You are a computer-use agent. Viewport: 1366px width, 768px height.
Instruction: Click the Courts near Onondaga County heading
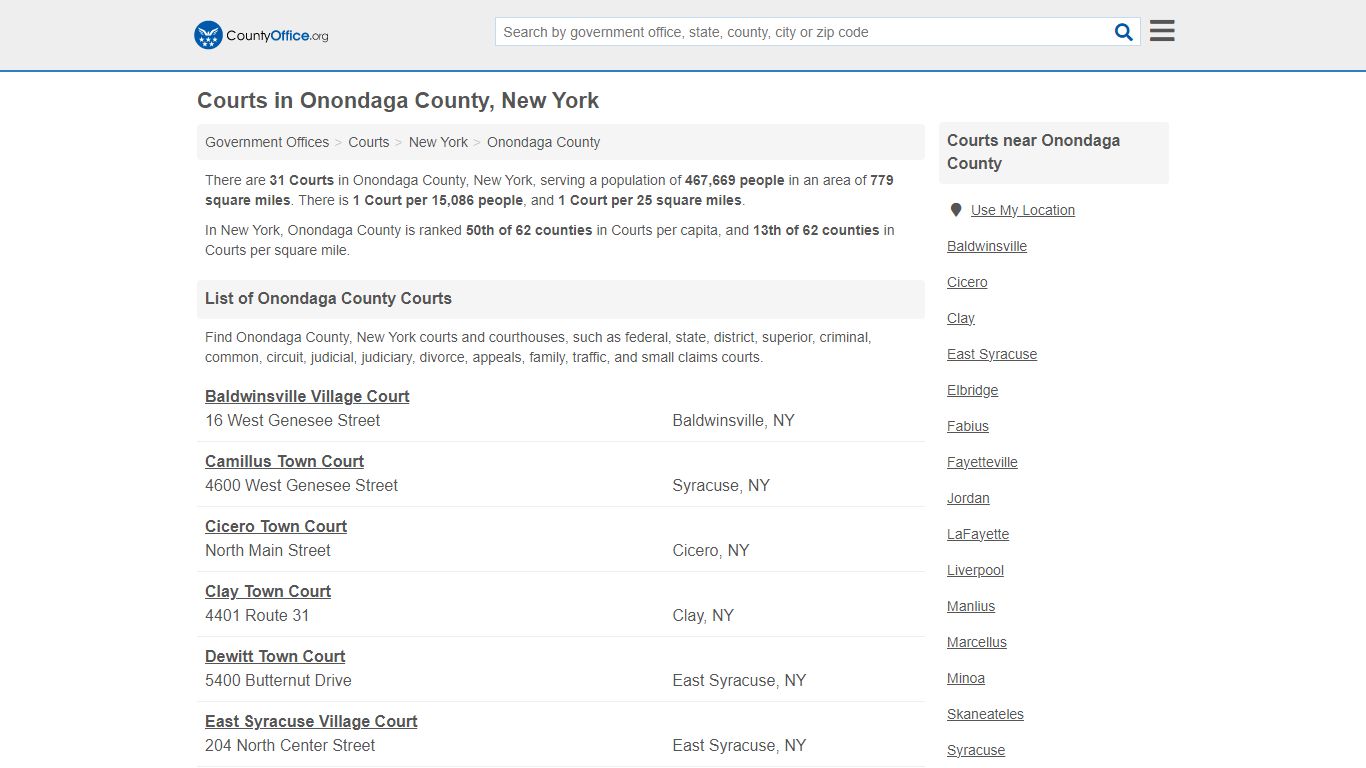(x=1034, y=152)
